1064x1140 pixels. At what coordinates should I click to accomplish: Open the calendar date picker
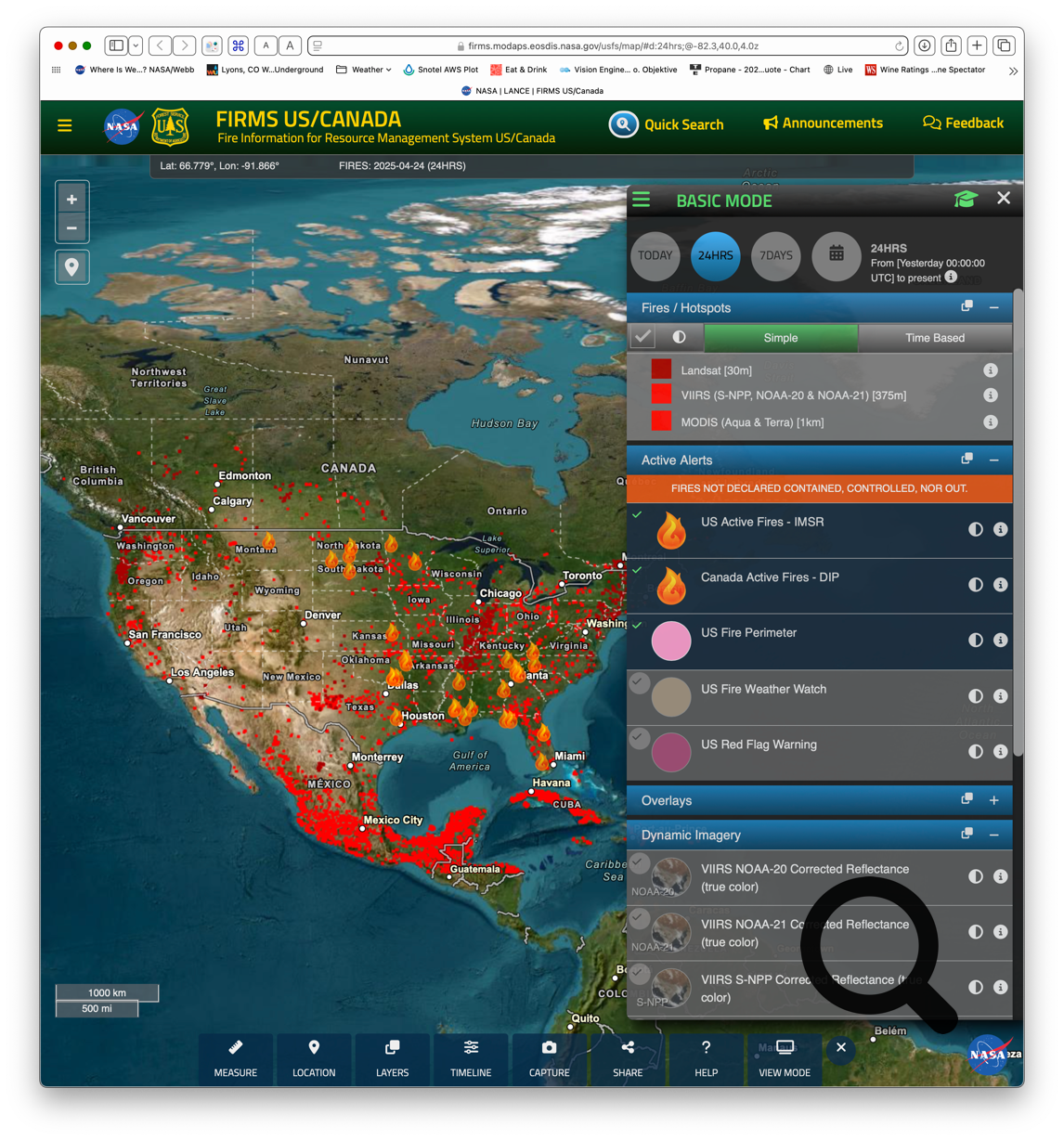(x=837, y=255)
